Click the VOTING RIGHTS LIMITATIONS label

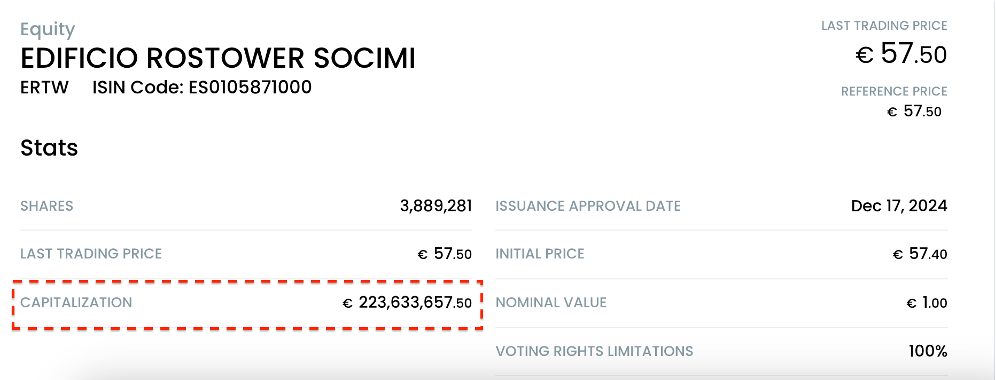[x=594, y=351]
